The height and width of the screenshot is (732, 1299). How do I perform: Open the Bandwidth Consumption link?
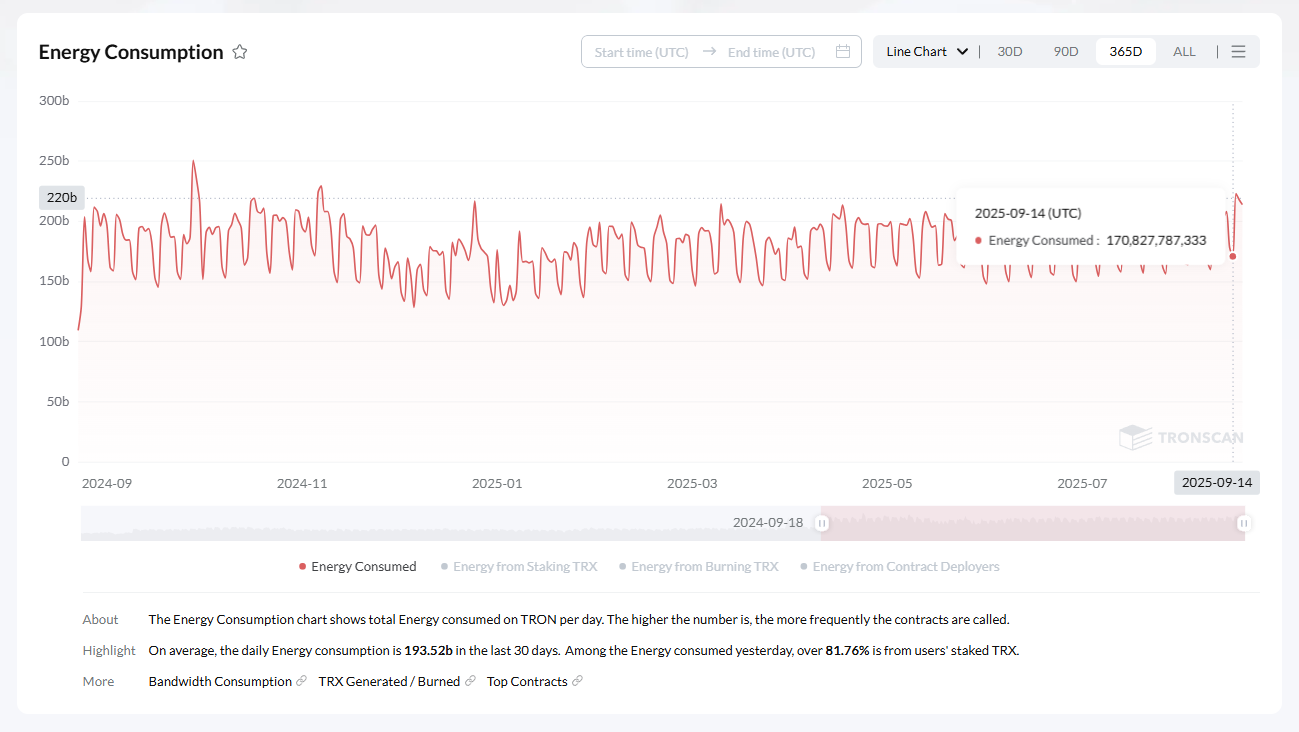click(220, 681)
